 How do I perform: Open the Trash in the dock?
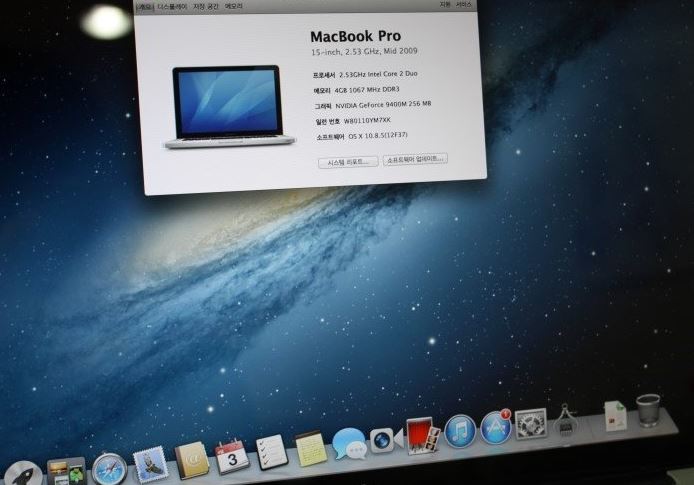point(648,409)
